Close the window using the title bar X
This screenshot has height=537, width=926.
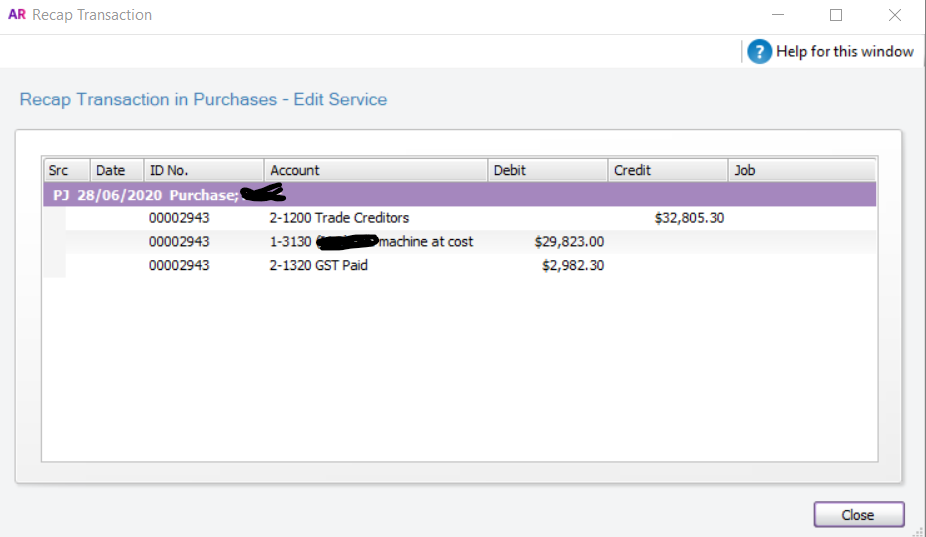[895, 15]
